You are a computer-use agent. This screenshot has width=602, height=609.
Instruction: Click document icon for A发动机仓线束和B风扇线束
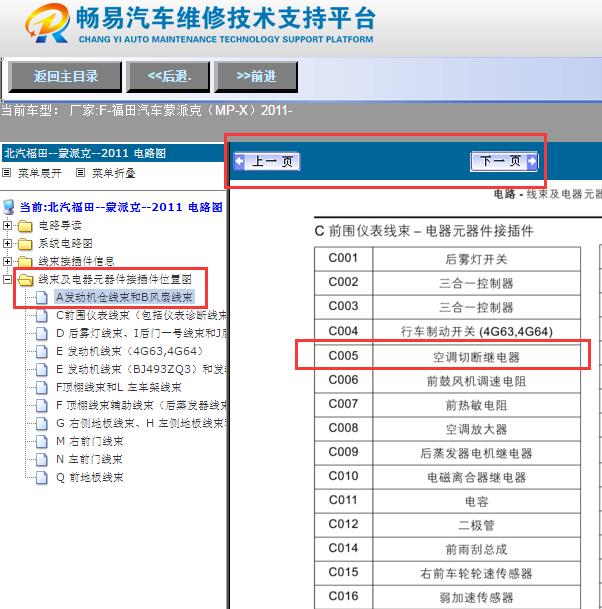42,298
